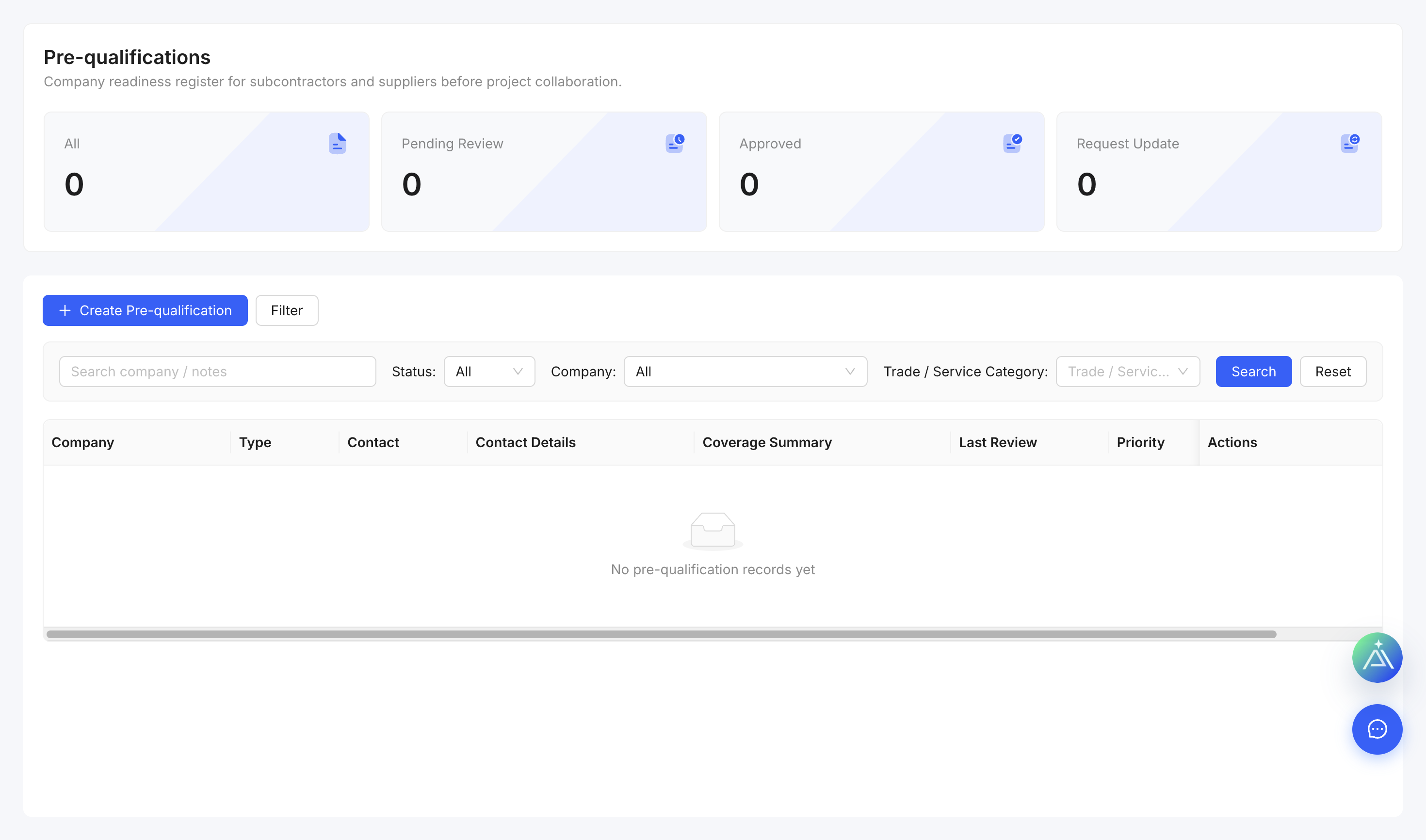Select the Pending Review summary card
Viewport: 1426px width, 840px height.
[544, 172]
